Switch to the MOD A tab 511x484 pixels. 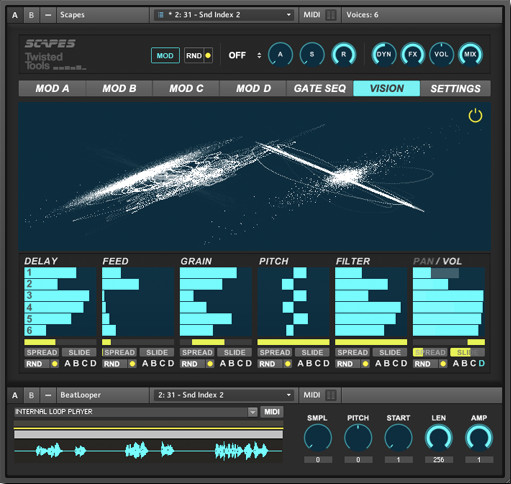click(52, 88)
